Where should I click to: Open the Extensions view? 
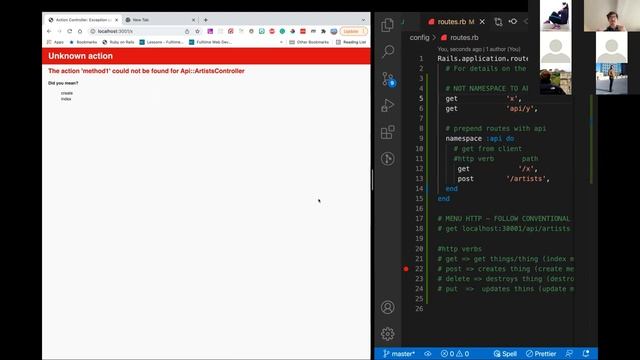pos(387,132)
